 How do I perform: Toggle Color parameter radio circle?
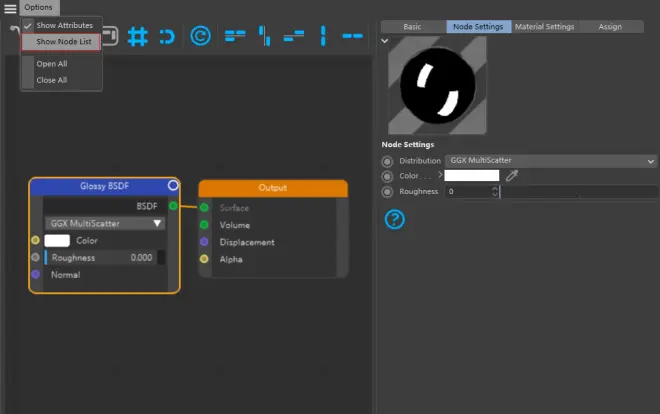click(x=387, y=176)
